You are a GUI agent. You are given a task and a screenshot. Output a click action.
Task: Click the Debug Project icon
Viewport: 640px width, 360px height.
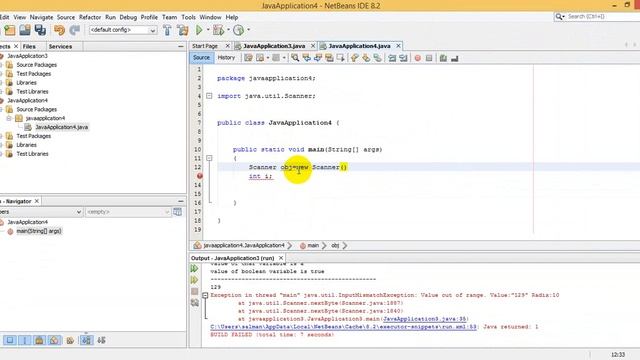point(218,30)
